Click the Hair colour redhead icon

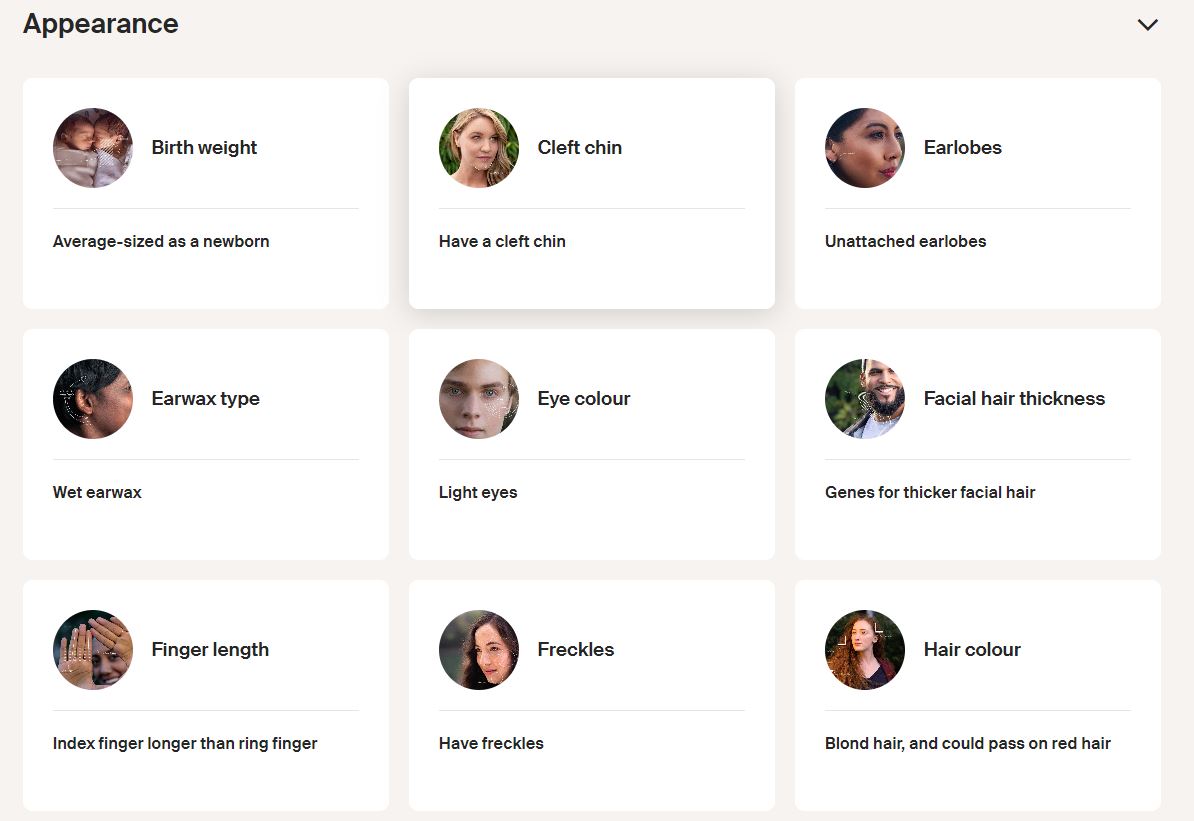pyautogui.click(x=865, y=650)
